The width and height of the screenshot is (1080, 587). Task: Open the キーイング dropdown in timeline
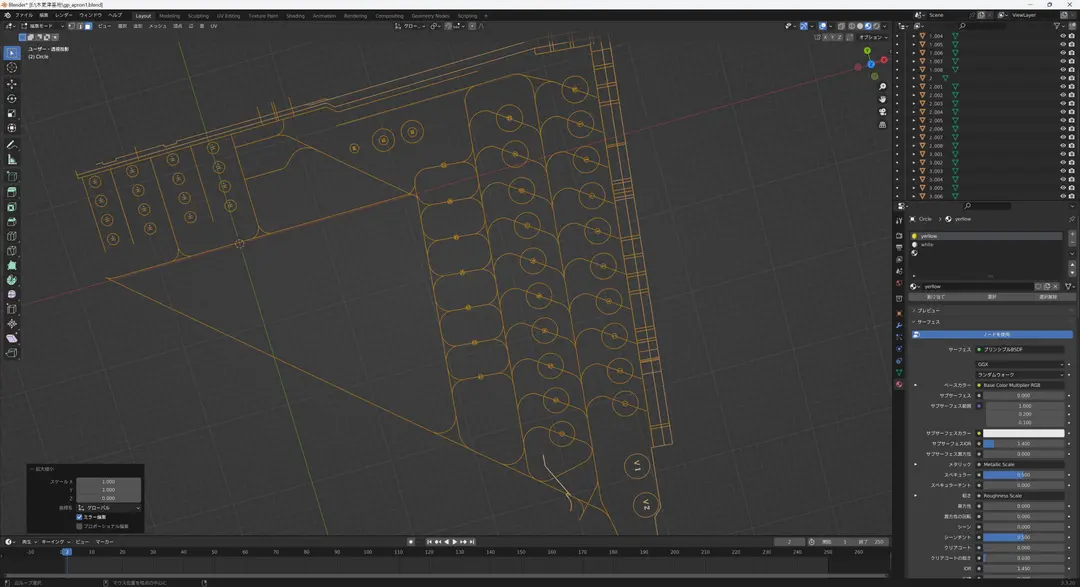pyautogui.click(x=54, y=542)
